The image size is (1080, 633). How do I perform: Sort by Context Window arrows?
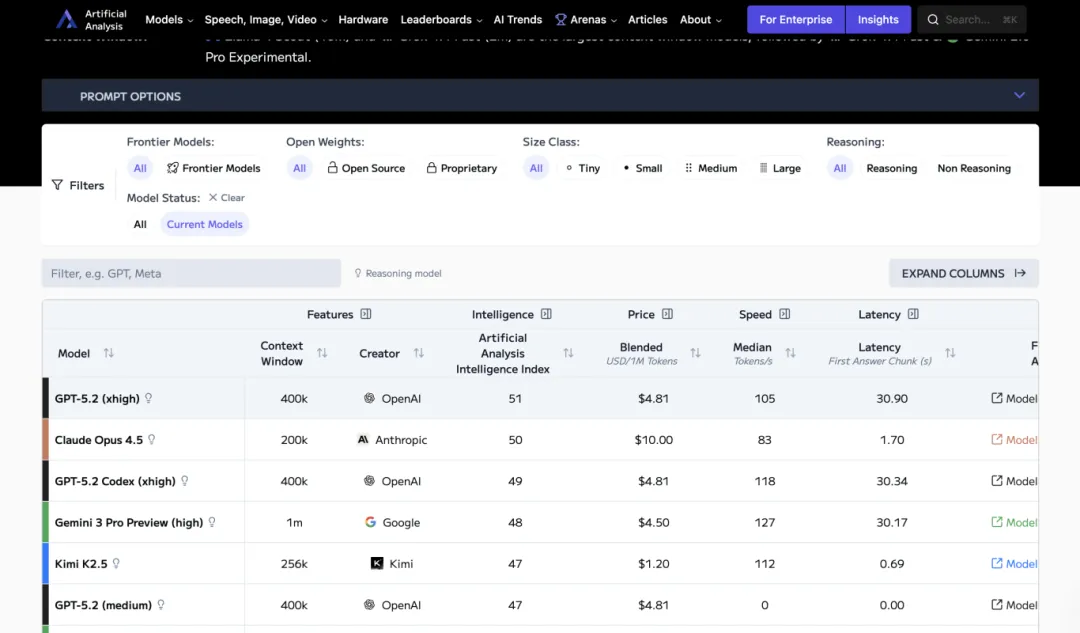tap(322, 353)
